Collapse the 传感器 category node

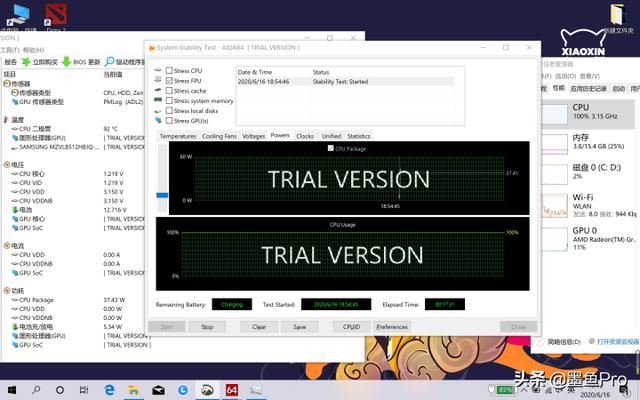7,84
